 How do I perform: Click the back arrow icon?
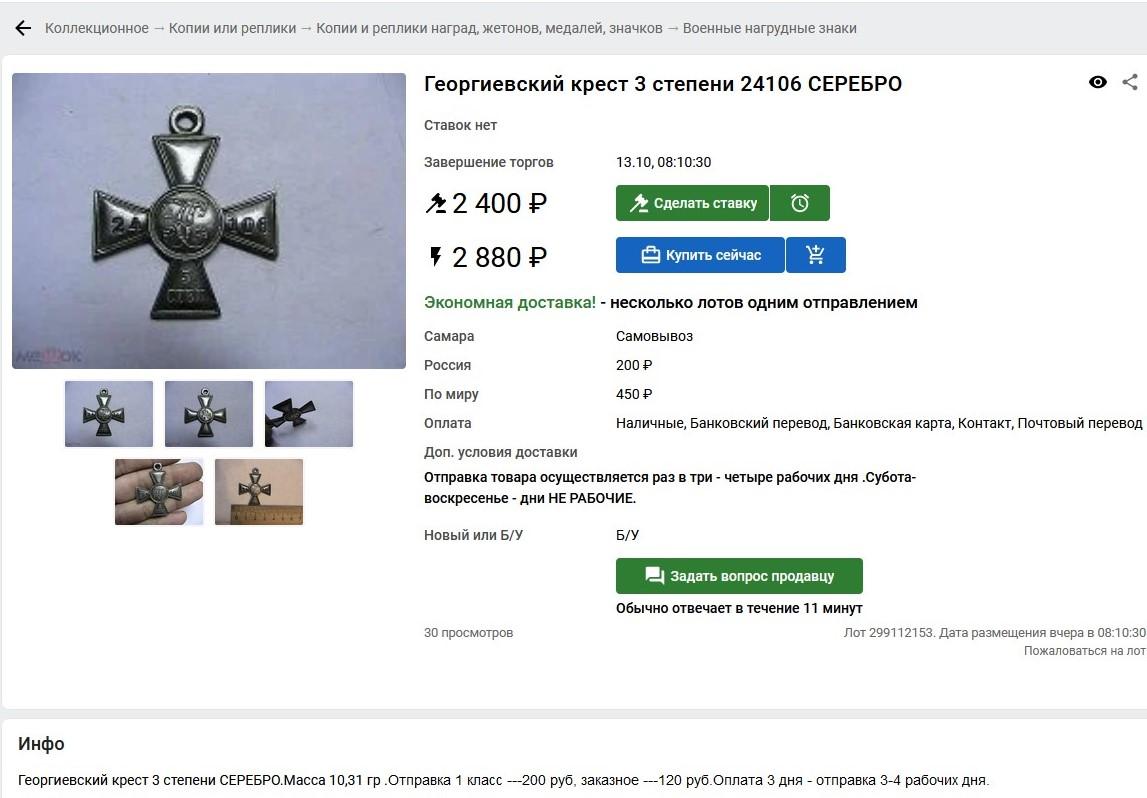tap(23, 29)
